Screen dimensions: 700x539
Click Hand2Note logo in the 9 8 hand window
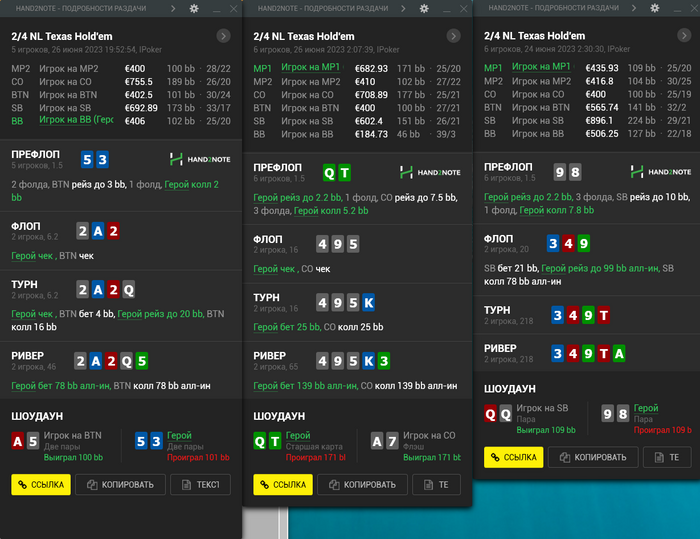click(661, 171)
